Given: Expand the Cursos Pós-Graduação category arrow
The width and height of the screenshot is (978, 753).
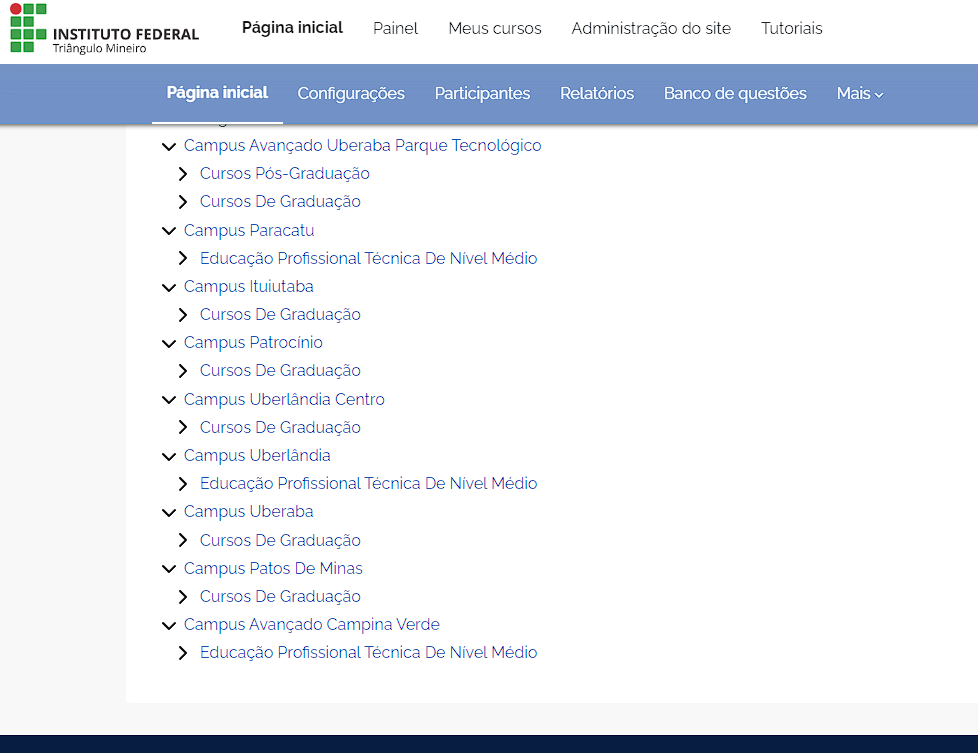Looking at the screenshot, I should point(183,174).
